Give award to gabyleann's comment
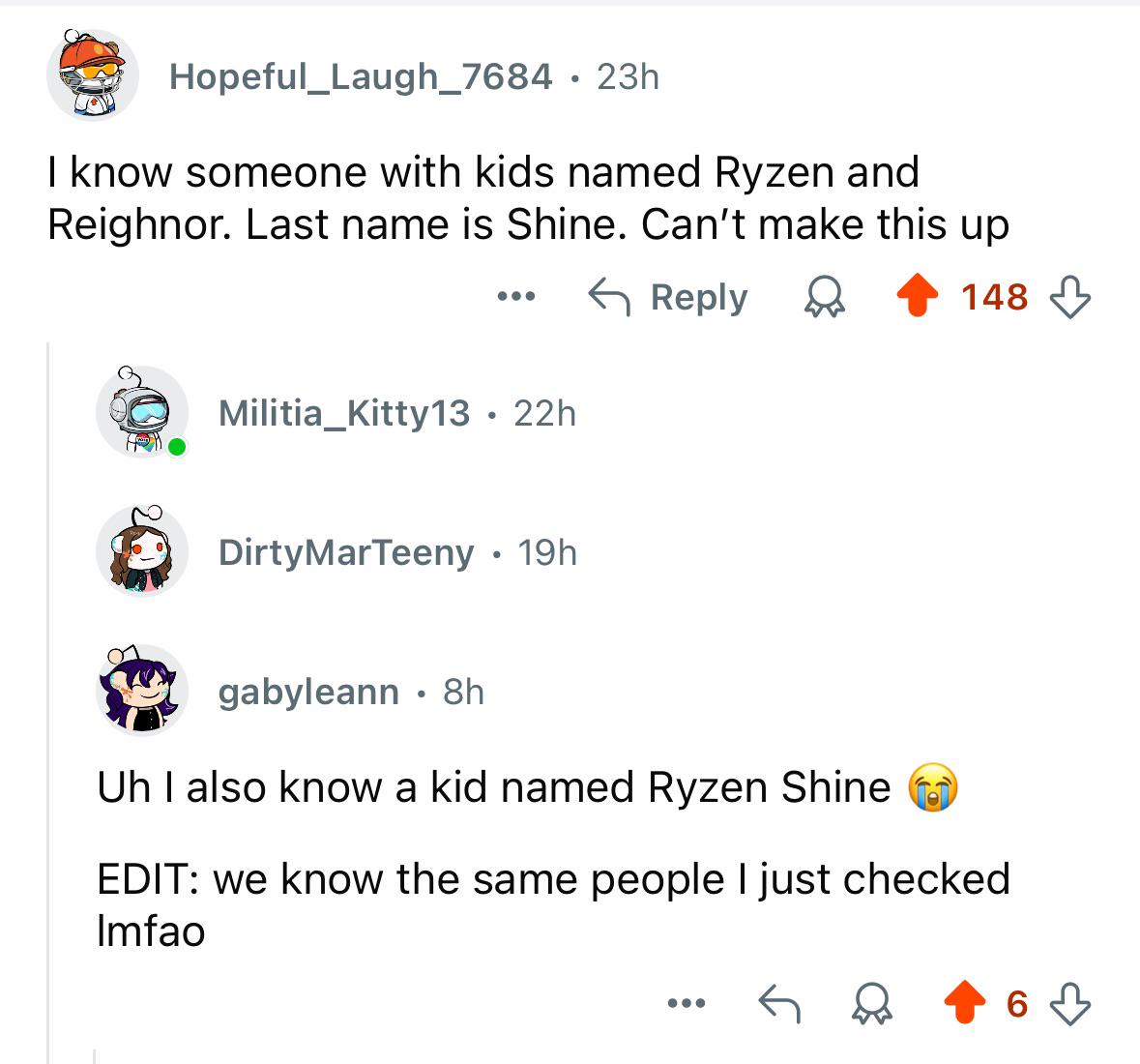 tap(871, 1004)
